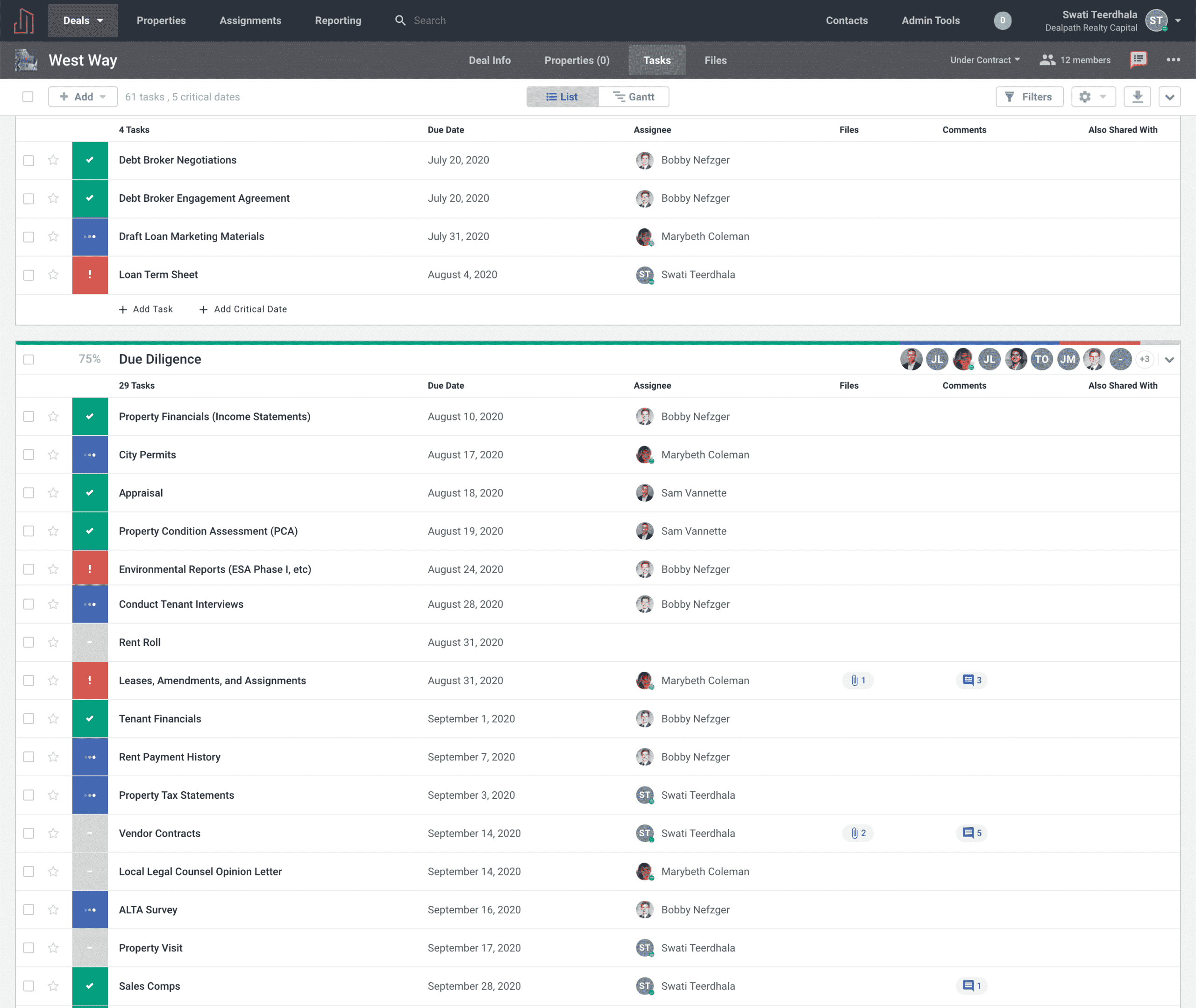Open the three-dots more options menu
The width and height of the screenshot is (1196, 1008).
coord(1173,59)
